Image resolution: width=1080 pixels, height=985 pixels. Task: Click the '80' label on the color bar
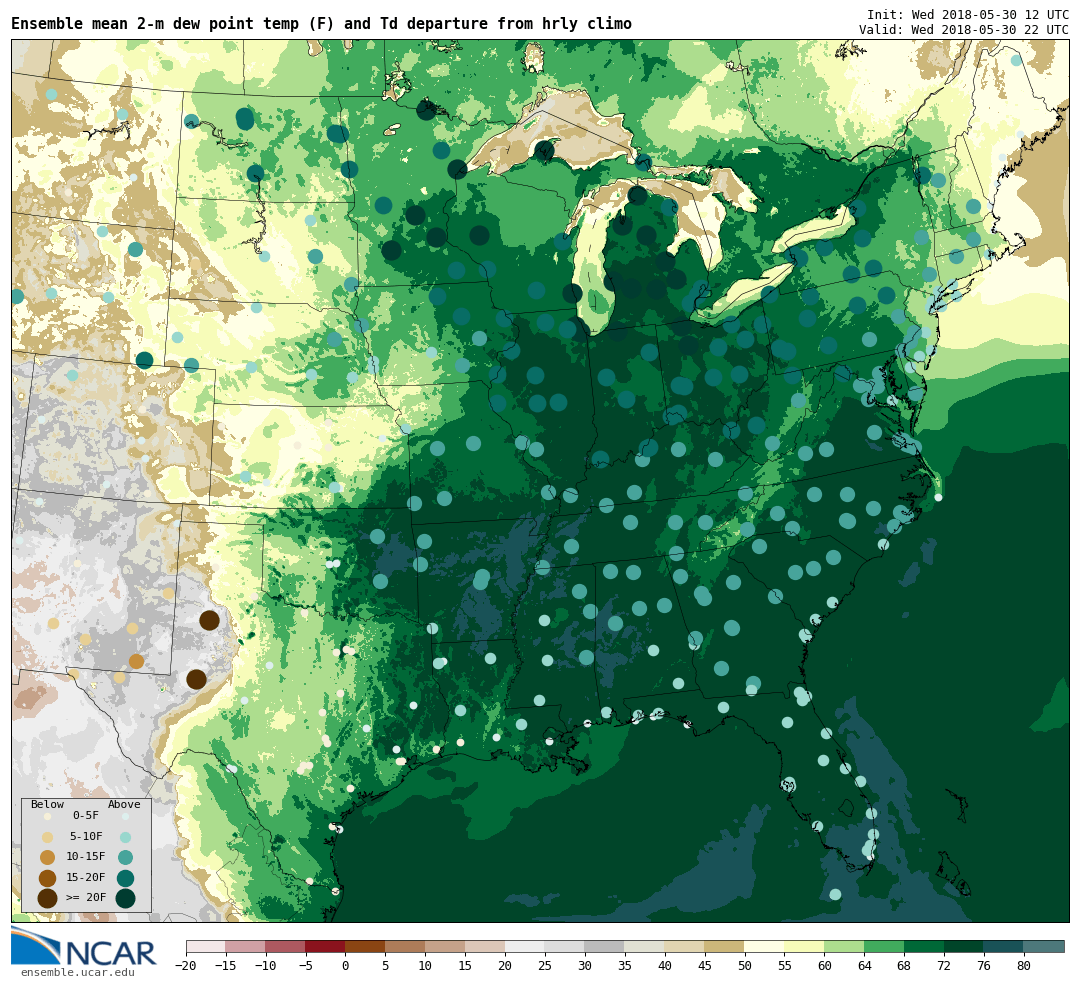tap(1023, 966)
